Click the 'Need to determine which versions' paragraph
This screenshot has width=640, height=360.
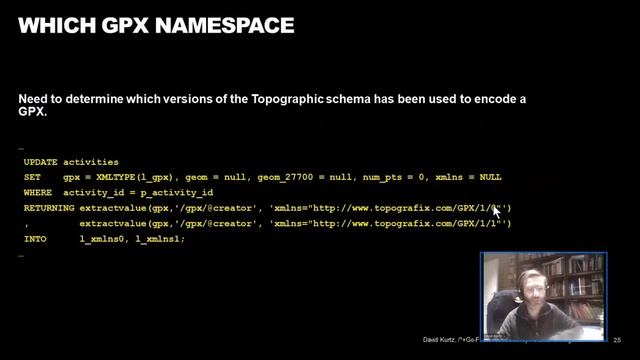pos(272,105)
